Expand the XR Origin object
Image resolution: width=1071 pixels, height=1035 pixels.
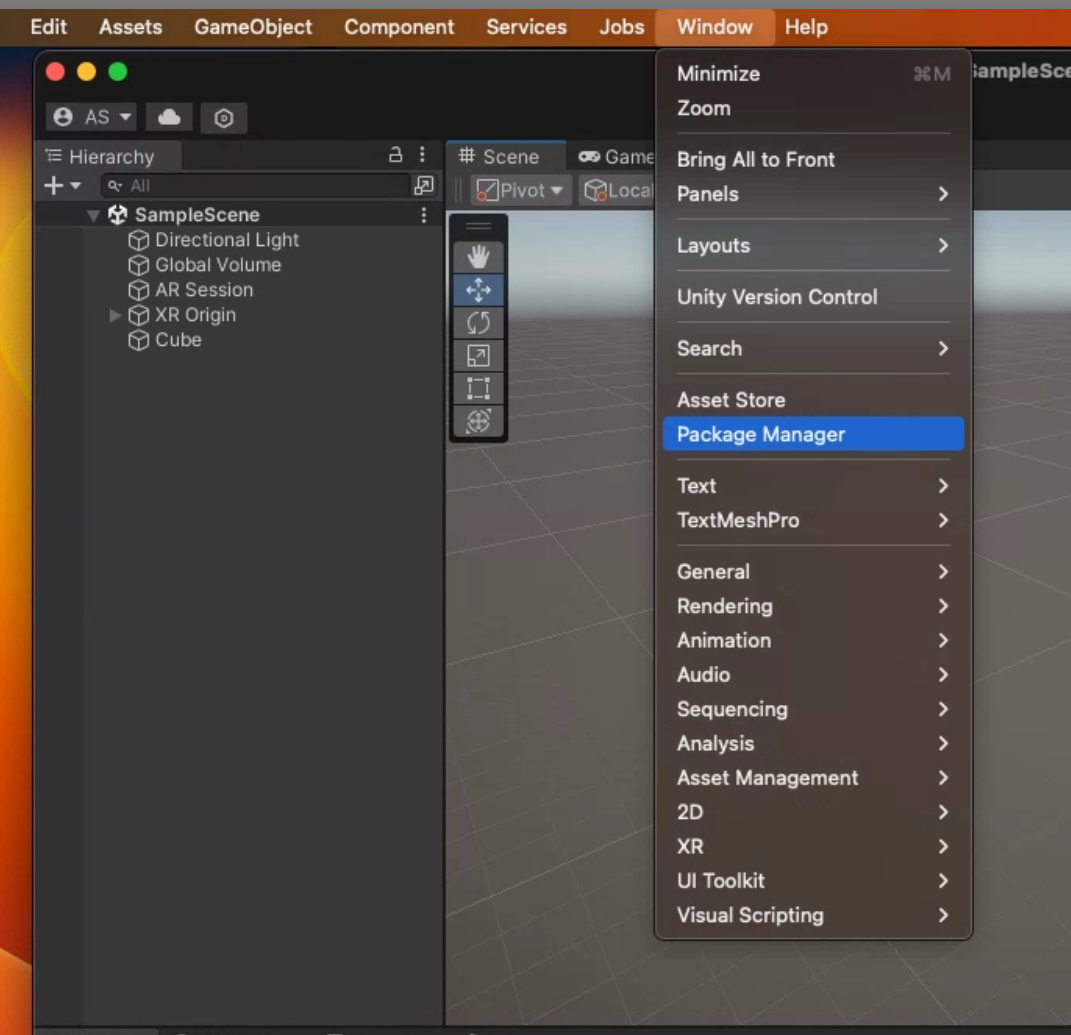pos(115,315)
